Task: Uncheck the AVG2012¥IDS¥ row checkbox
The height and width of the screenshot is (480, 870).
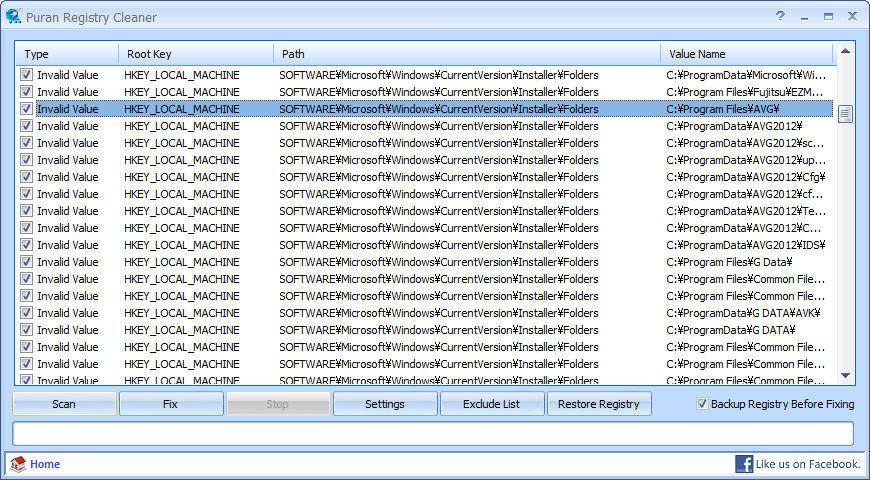Action: click(x=26, y=245)
